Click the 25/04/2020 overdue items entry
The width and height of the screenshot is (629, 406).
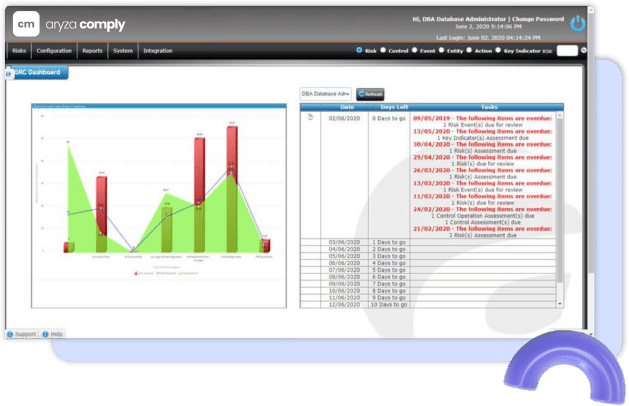483,157
